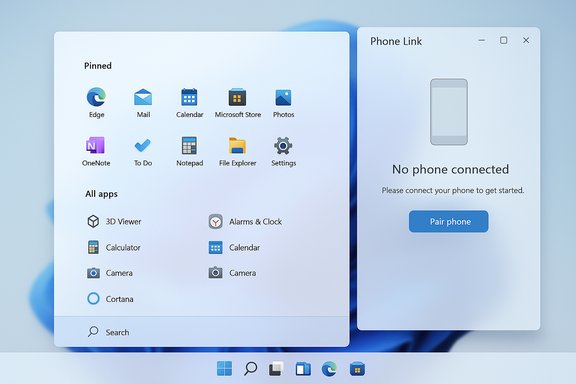
Task: Click the Windows Start button on the taskbar
Action: (224, 369)
